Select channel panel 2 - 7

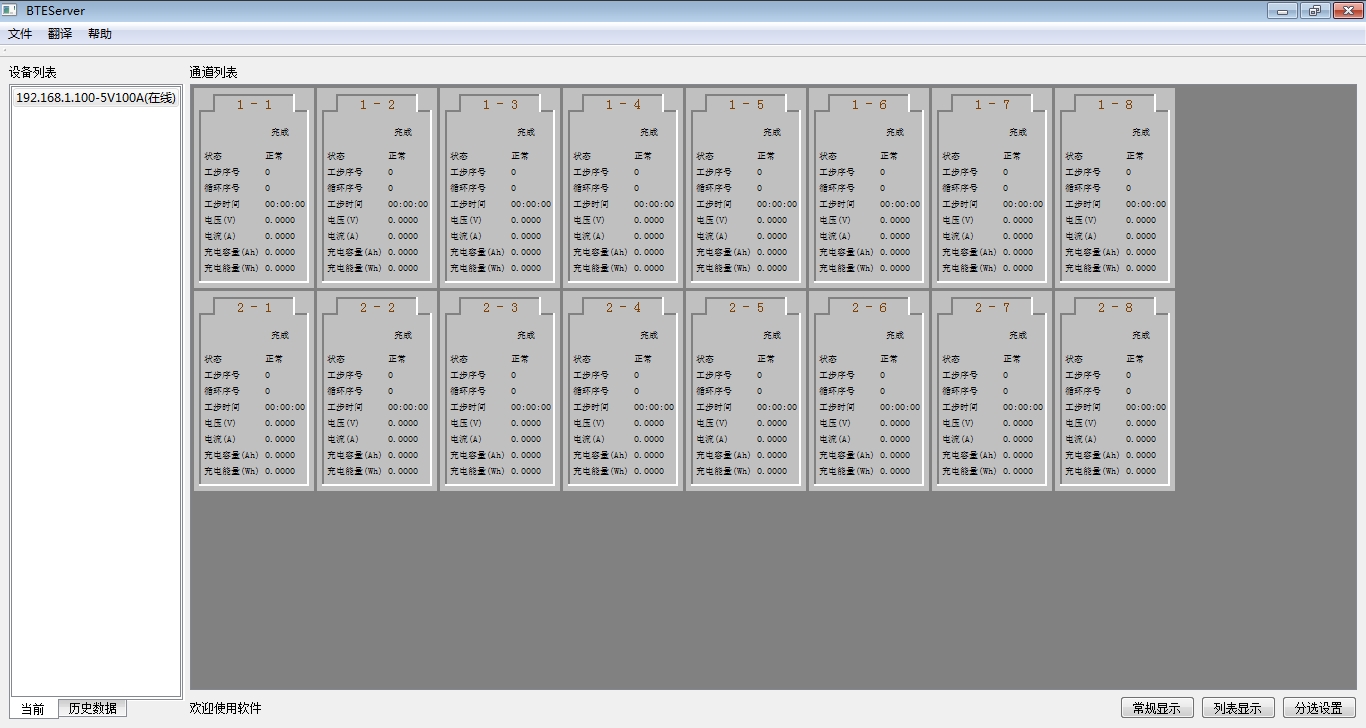point(992,390)
